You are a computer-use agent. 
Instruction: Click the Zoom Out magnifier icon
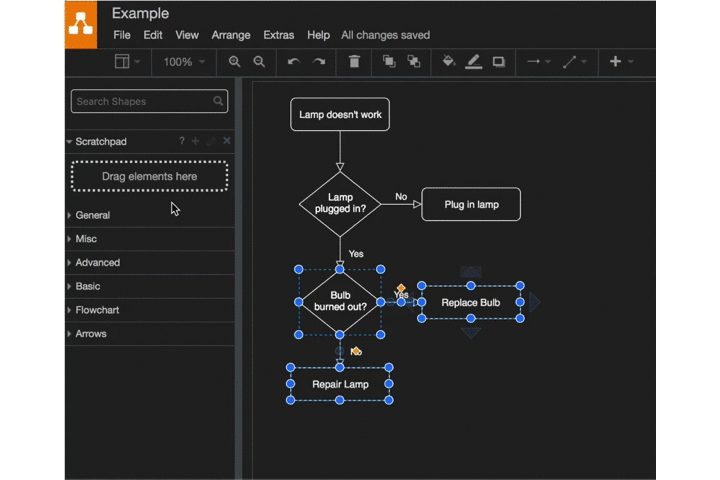pyautogui.click(x=259, y=62)
